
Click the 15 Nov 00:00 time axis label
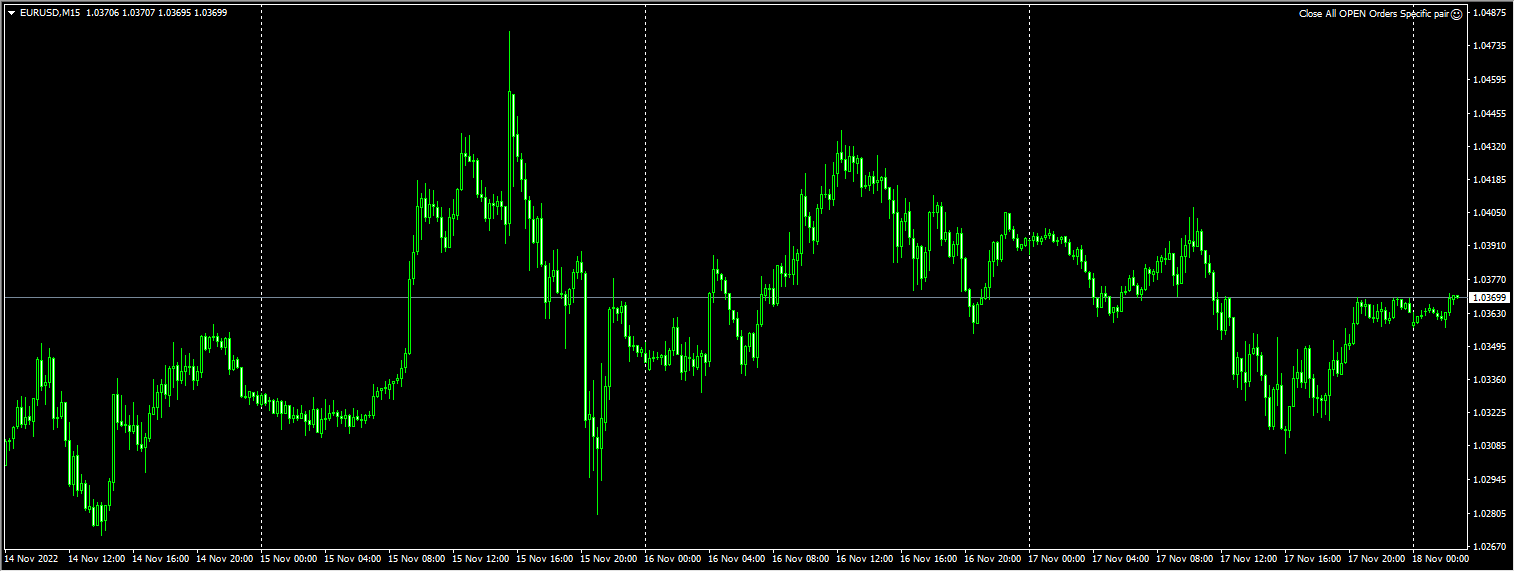290,559
